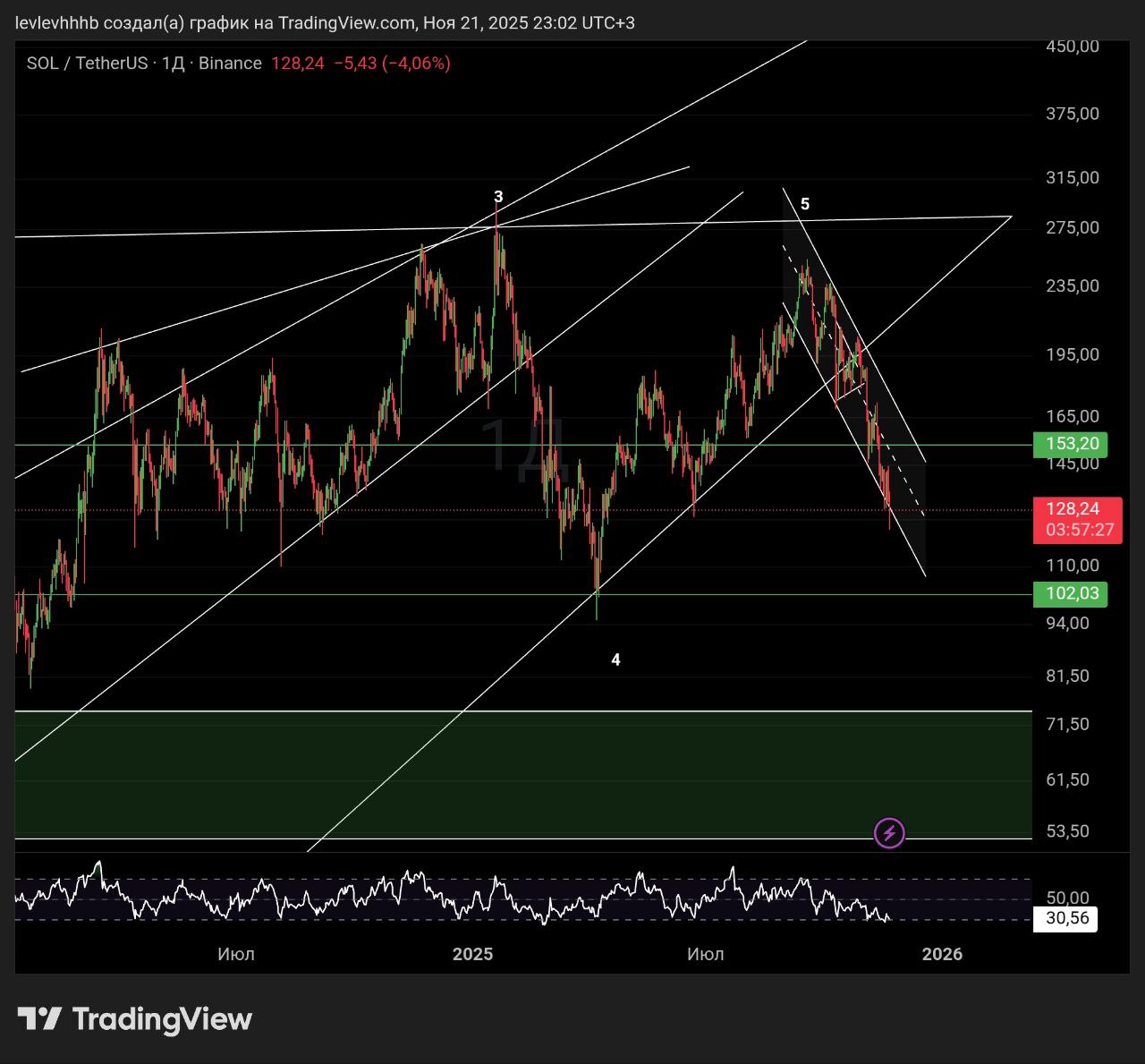Image resolution: width=1145 pixels, height=1064 pixels.
Task: Click the 450,00 label on the price axis
Action: (x=1072, y=47)
